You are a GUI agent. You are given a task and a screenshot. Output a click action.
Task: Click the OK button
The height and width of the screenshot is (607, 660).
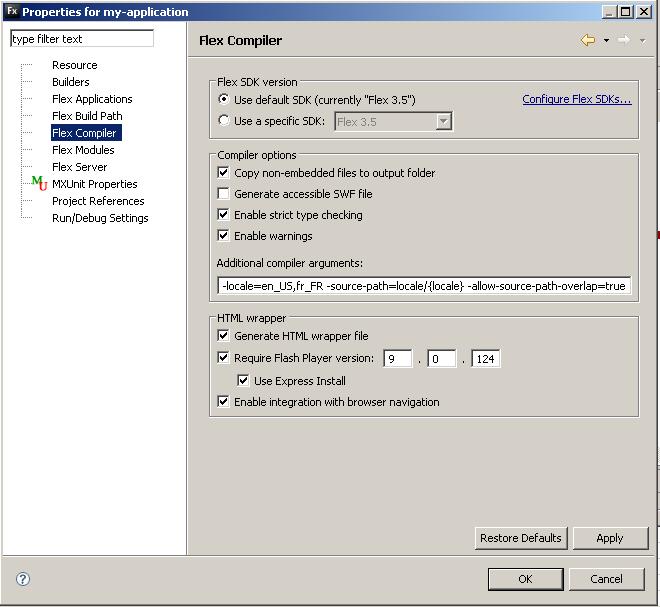pos(525,579)
